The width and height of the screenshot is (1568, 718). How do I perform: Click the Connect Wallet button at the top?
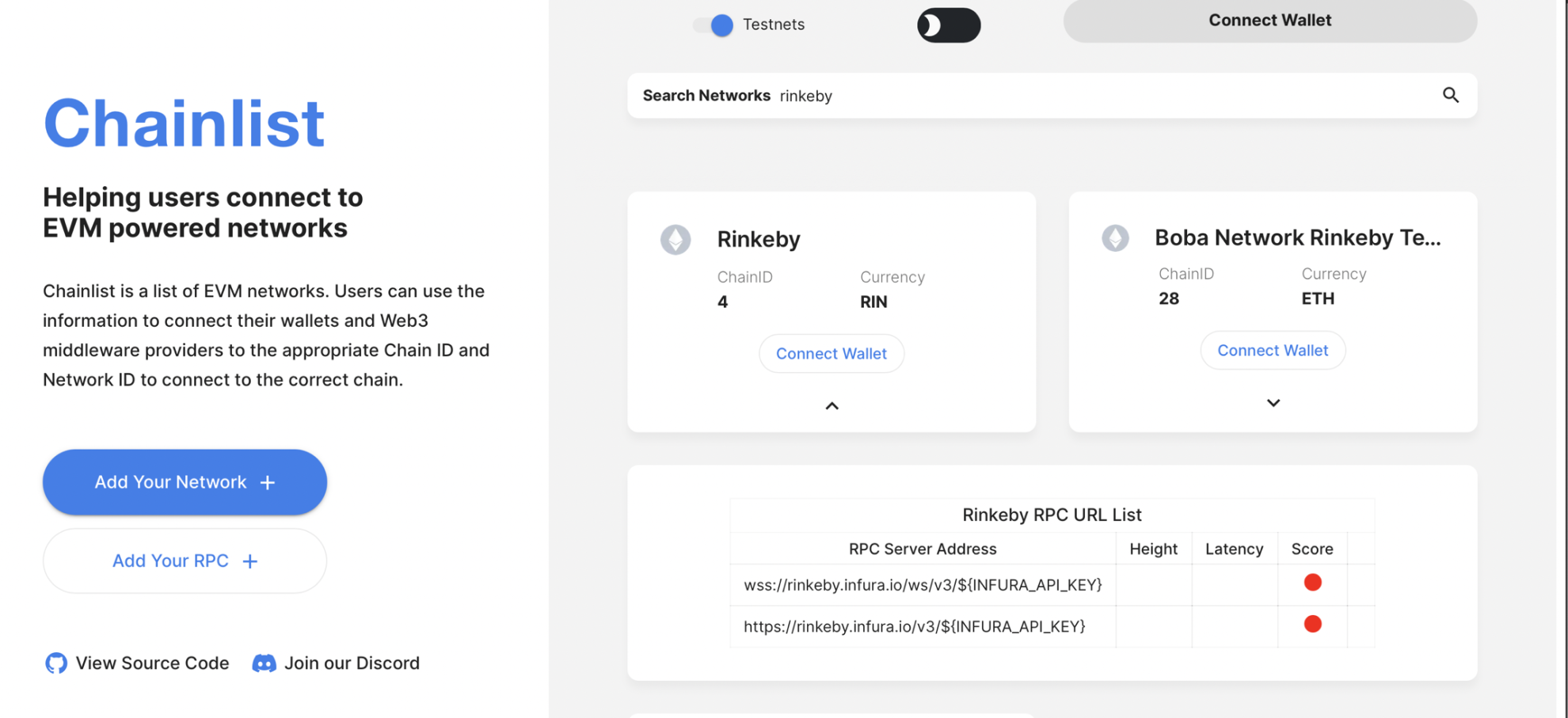[x=1269, y=21]
